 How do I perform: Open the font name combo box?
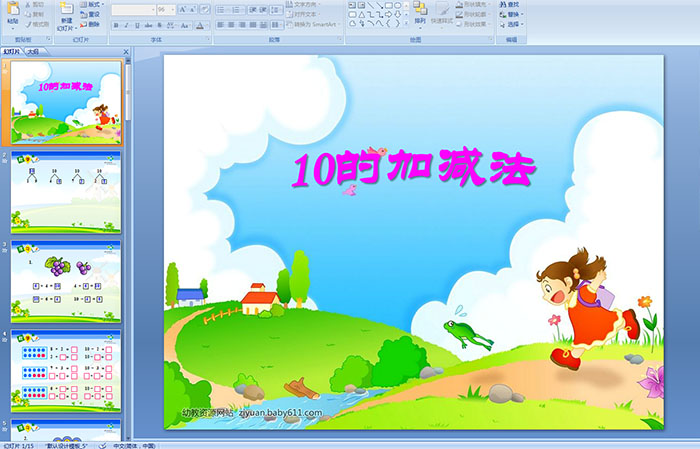click(x=133, y=10)
